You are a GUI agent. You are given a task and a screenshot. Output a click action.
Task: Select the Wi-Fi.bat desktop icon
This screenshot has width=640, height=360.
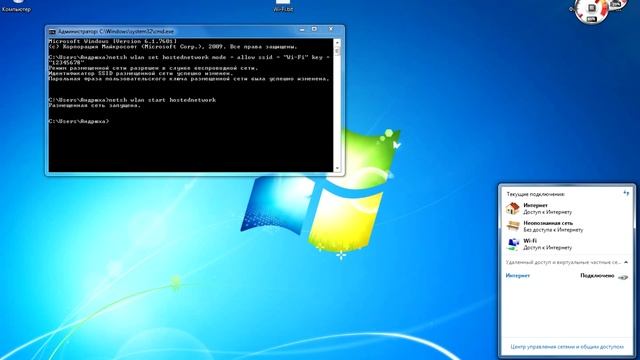point(283,6)
